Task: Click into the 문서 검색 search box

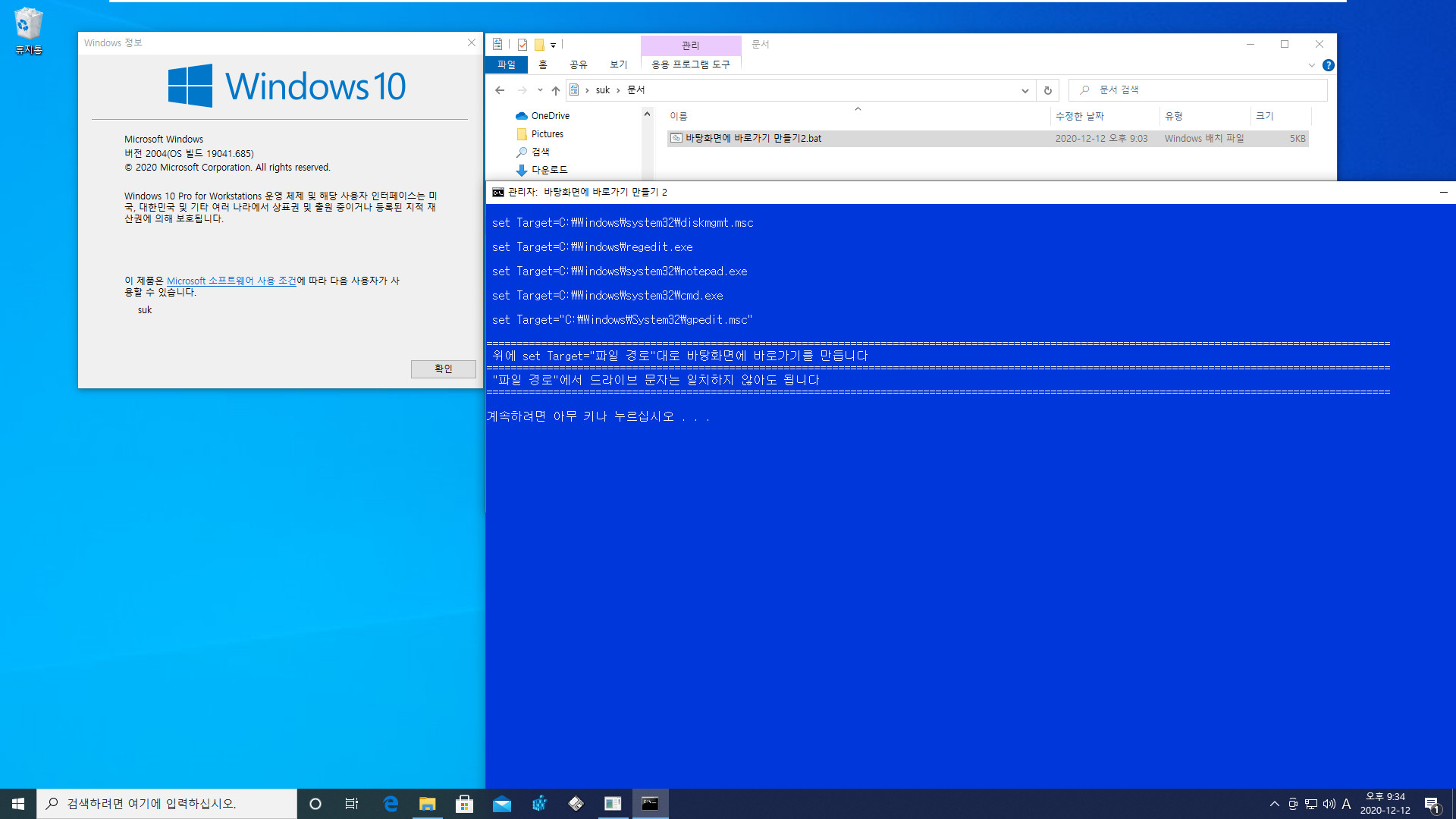Action: (x=1198, y=89)
